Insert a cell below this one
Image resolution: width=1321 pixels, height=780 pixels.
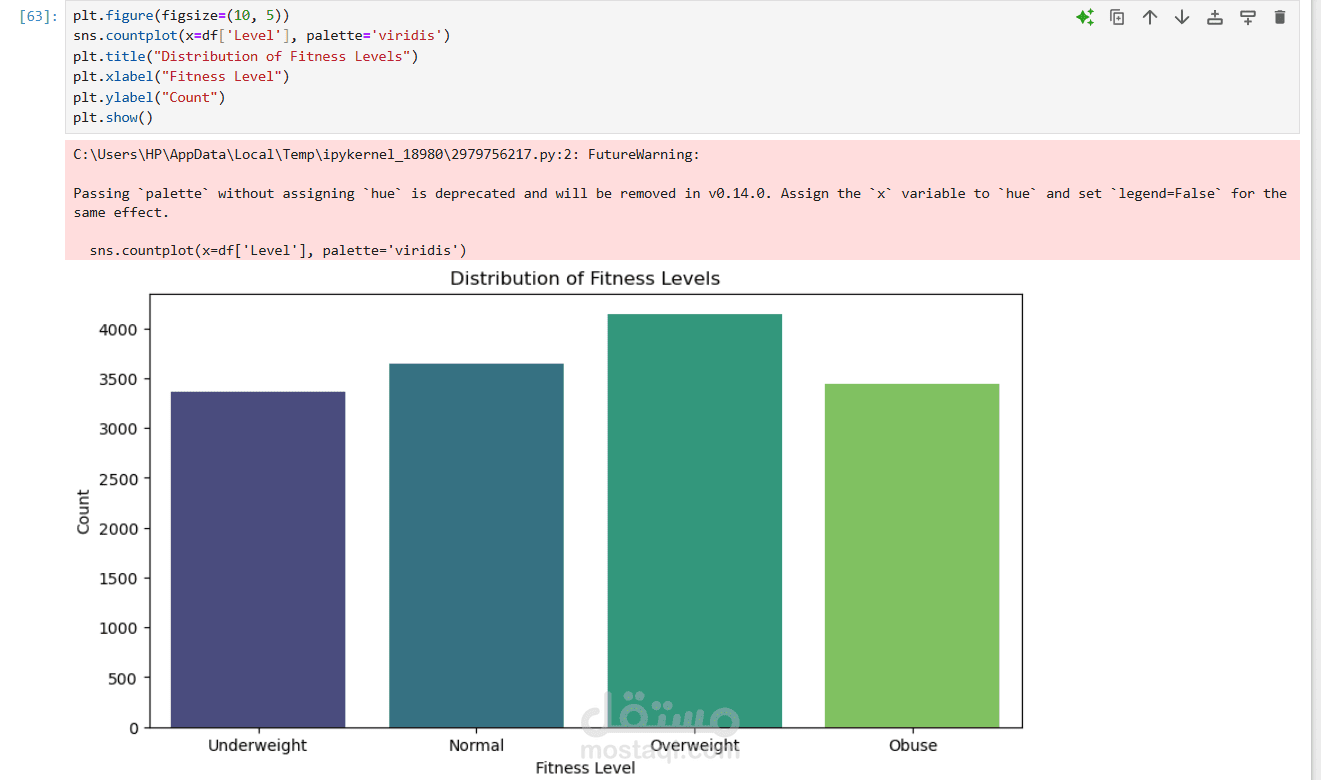1247,17
